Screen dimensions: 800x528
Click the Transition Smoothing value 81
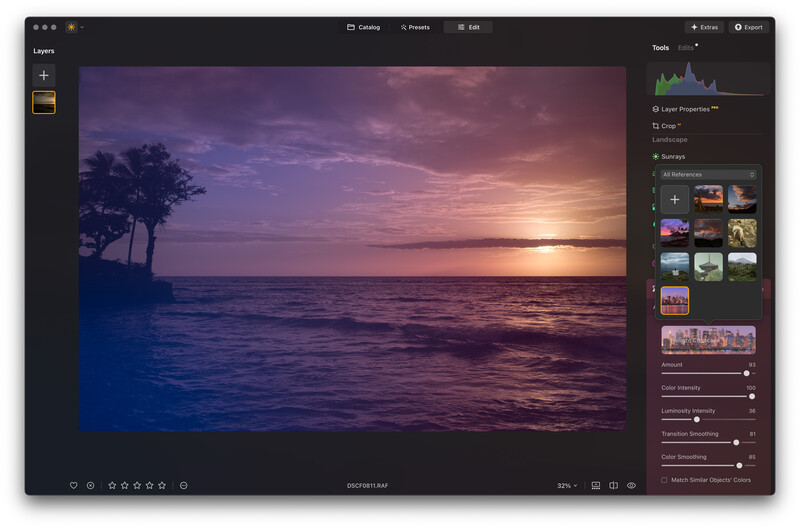coord(753,434)
